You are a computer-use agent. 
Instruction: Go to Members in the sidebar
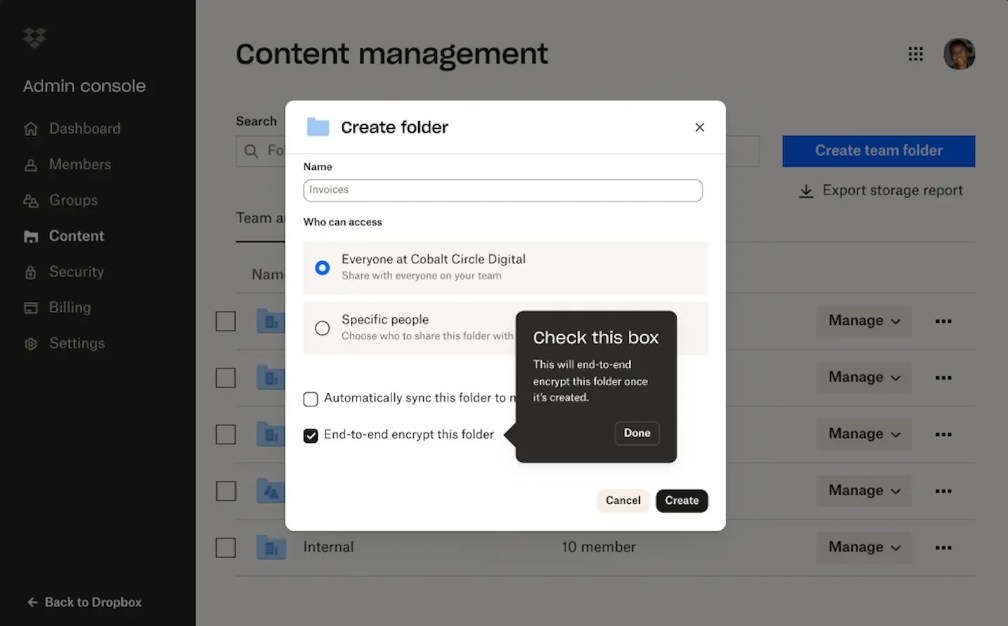pos(80,164)
